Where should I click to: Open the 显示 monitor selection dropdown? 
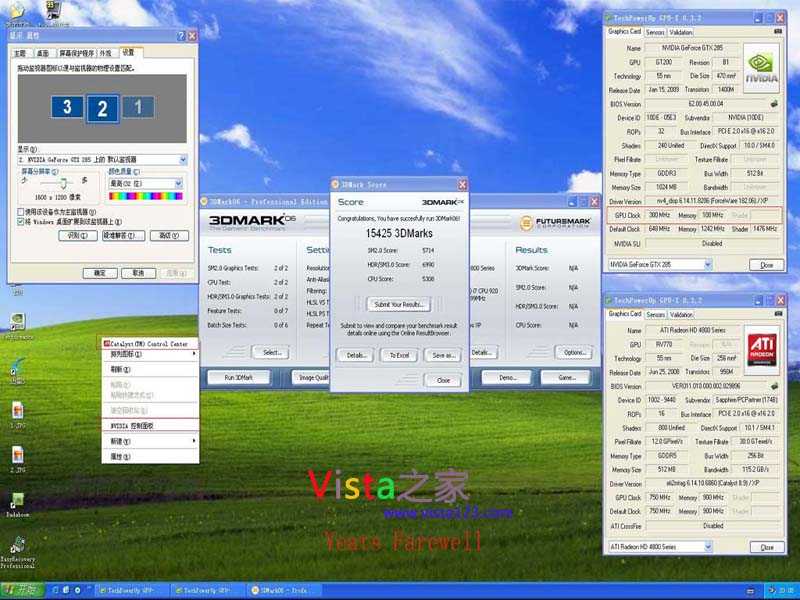click(183, 160)
